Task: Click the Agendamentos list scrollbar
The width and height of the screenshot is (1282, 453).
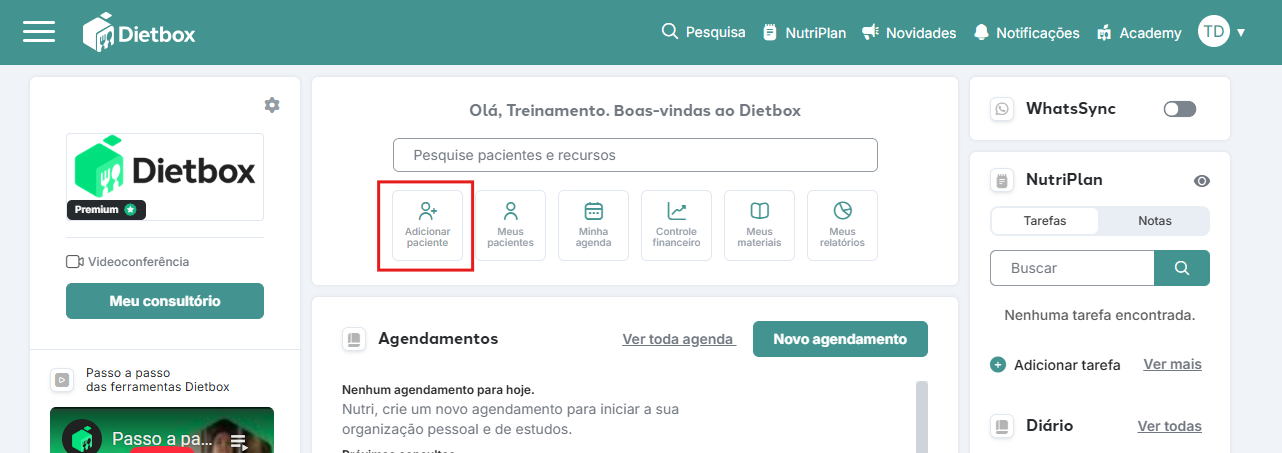Action: point(922,416)
